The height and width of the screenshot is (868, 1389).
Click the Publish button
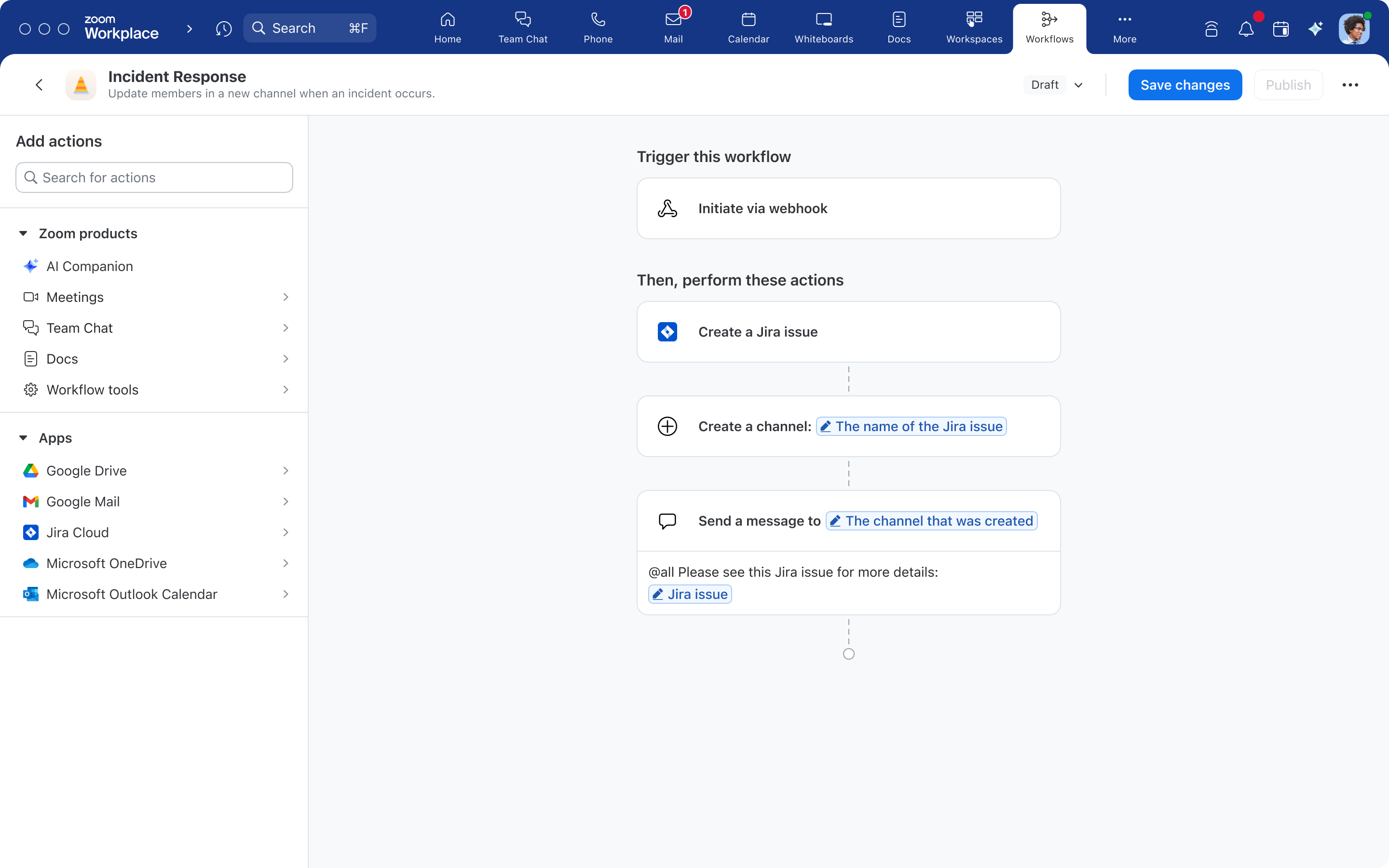click(x=1288, y=84)
